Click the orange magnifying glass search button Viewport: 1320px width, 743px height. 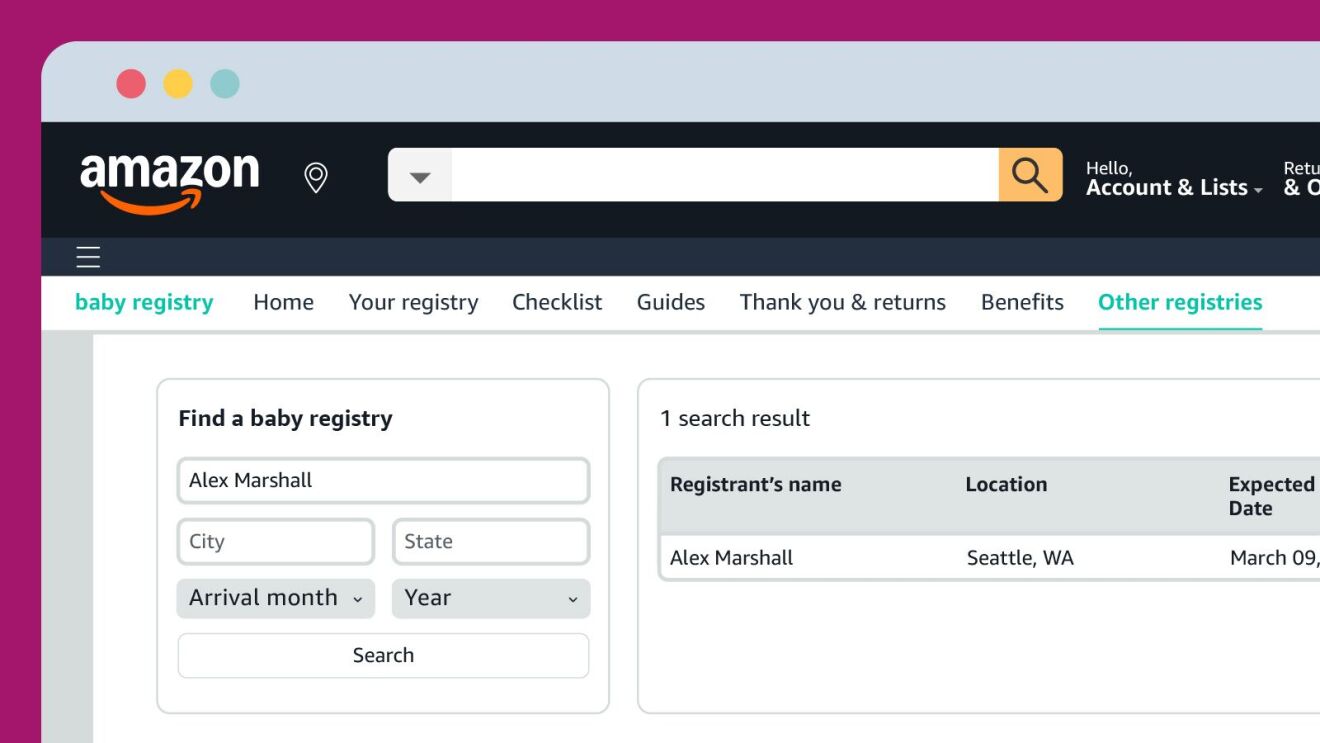coord(1030,175)
